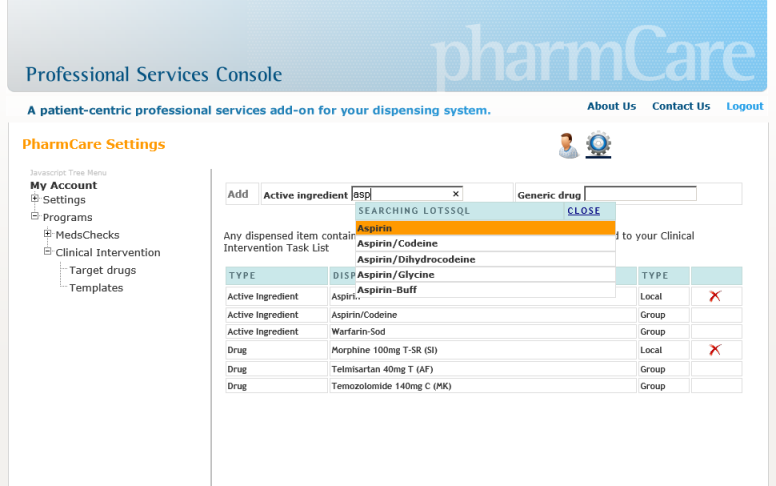
Task: Open the gear settings icon
Action: tap(598, 145)
